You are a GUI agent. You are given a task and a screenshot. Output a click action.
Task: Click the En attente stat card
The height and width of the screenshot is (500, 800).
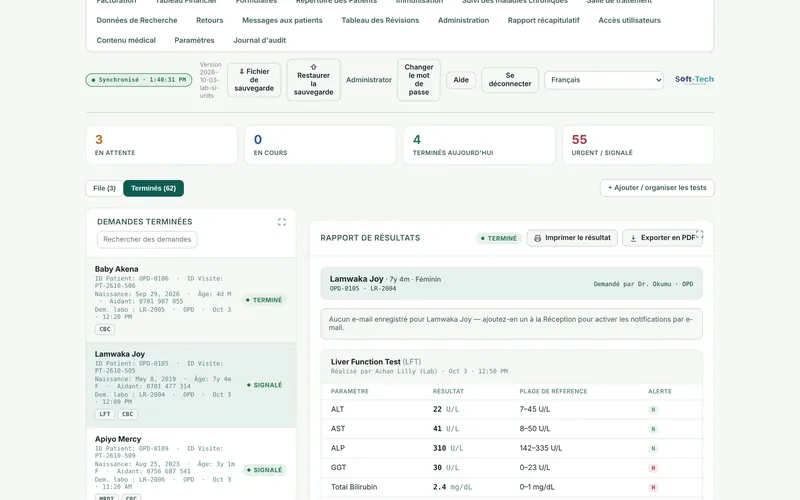(x=161, y=145)
